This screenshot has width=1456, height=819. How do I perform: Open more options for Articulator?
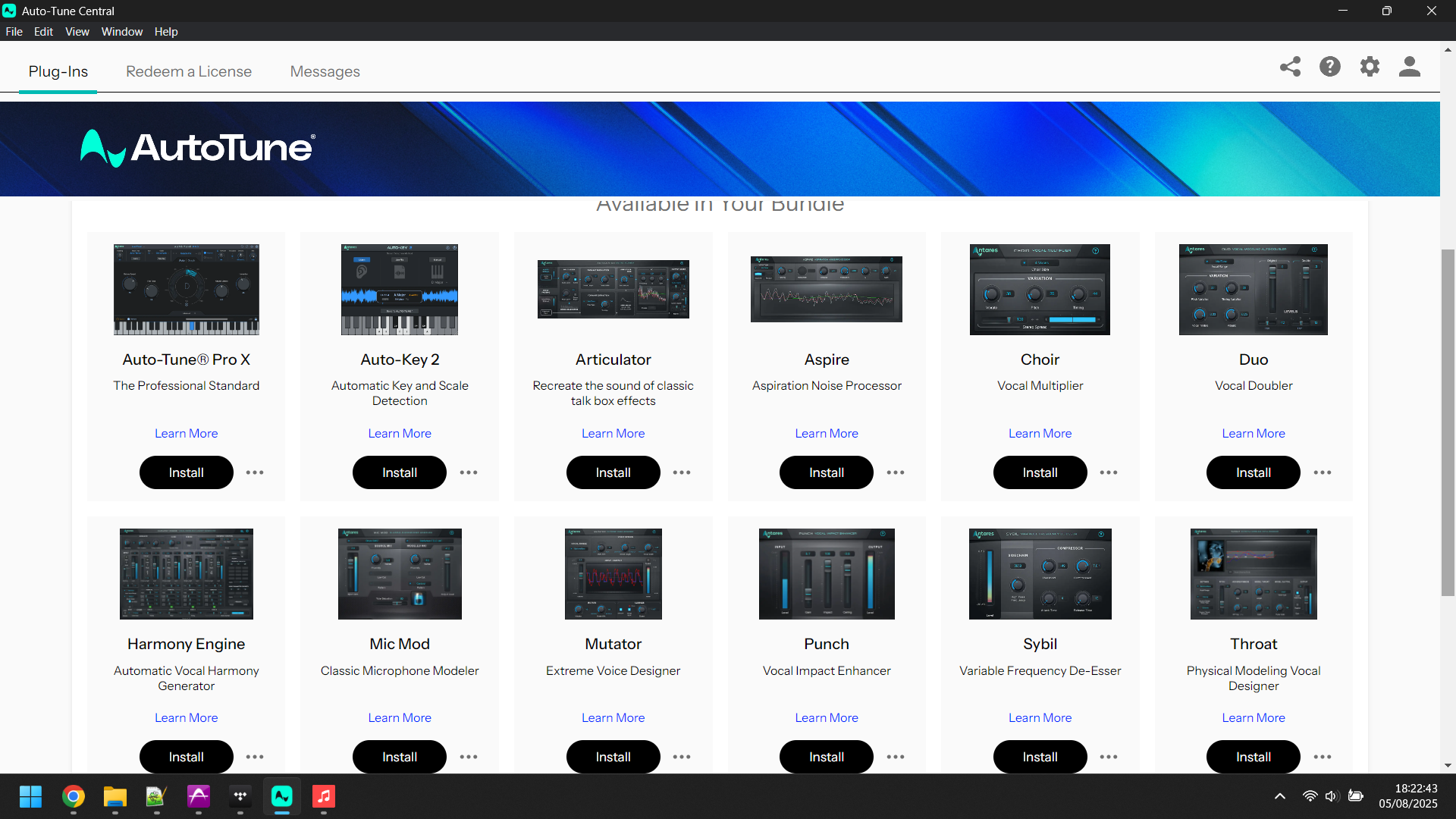point(682,472)
